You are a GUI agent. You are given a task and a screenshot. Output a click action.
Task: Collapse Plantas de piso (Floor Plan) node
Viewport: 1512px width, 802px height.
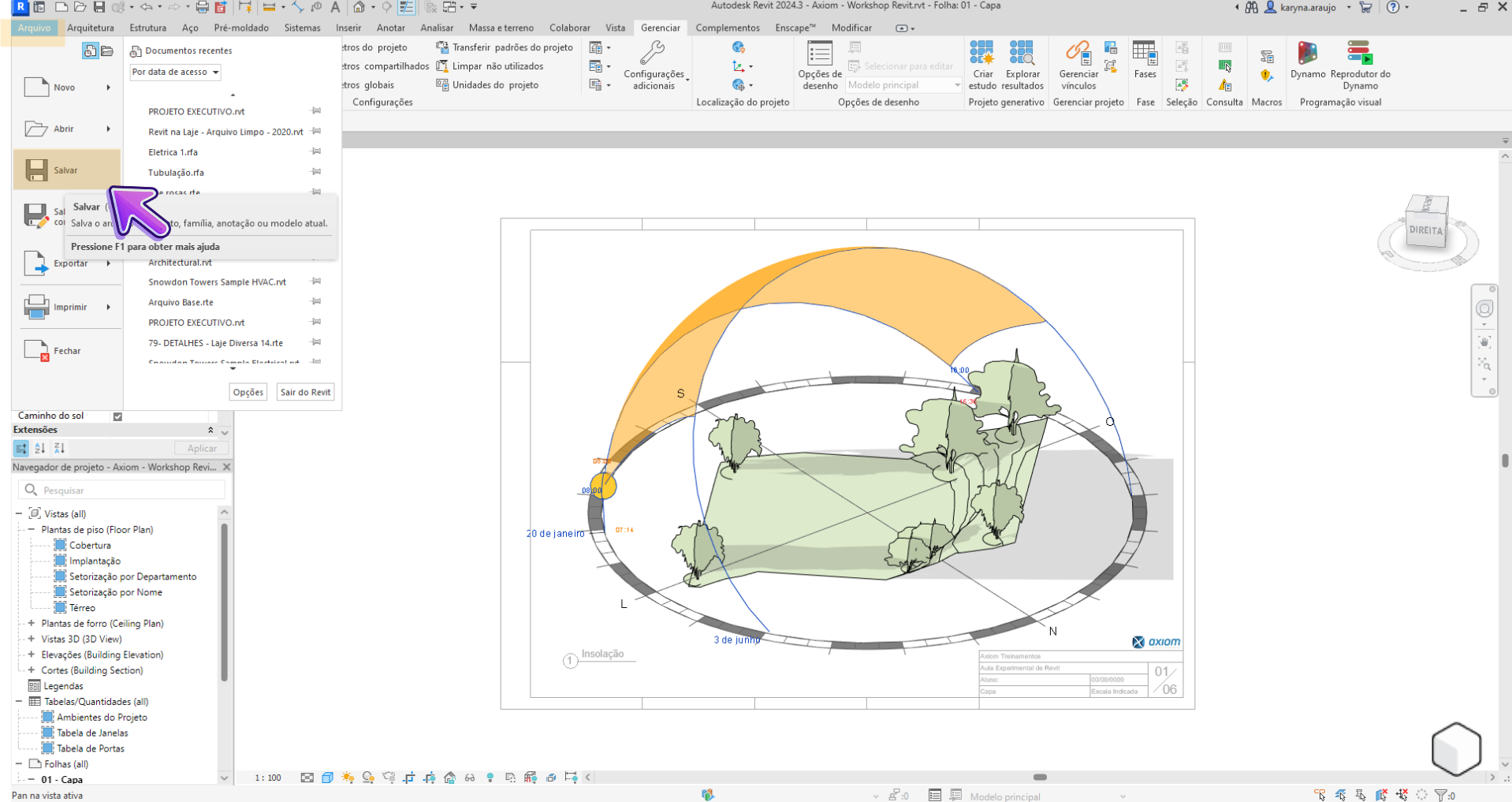coord(32,529)
